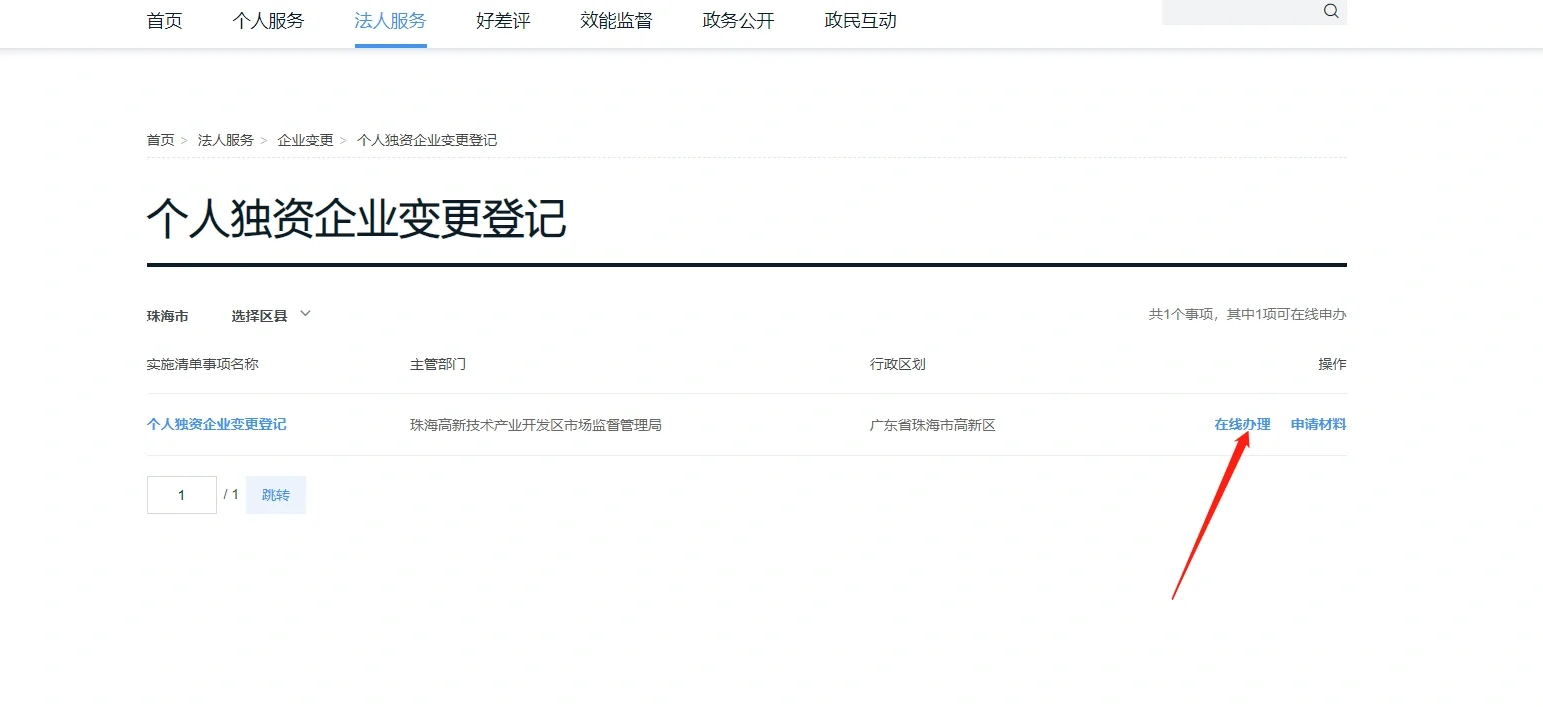1543x707 pixels.
Task: Navigate to the 企业变更 breadcrumb
Action: click(x=305, y=140)
